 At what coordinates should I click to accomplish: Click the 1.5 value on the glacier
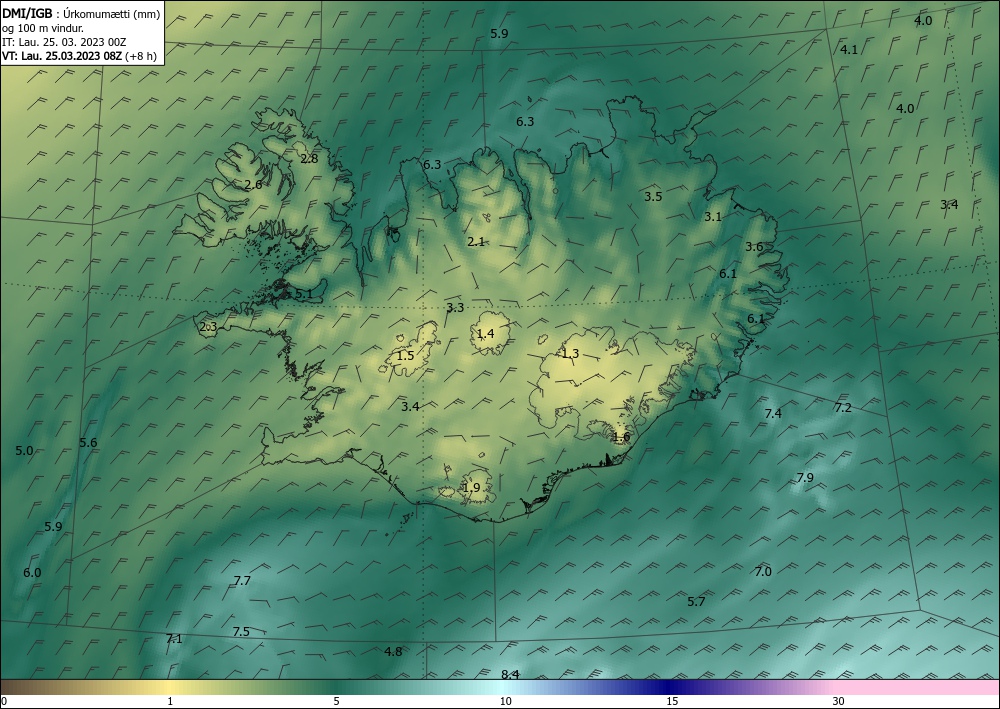point(406,356)
